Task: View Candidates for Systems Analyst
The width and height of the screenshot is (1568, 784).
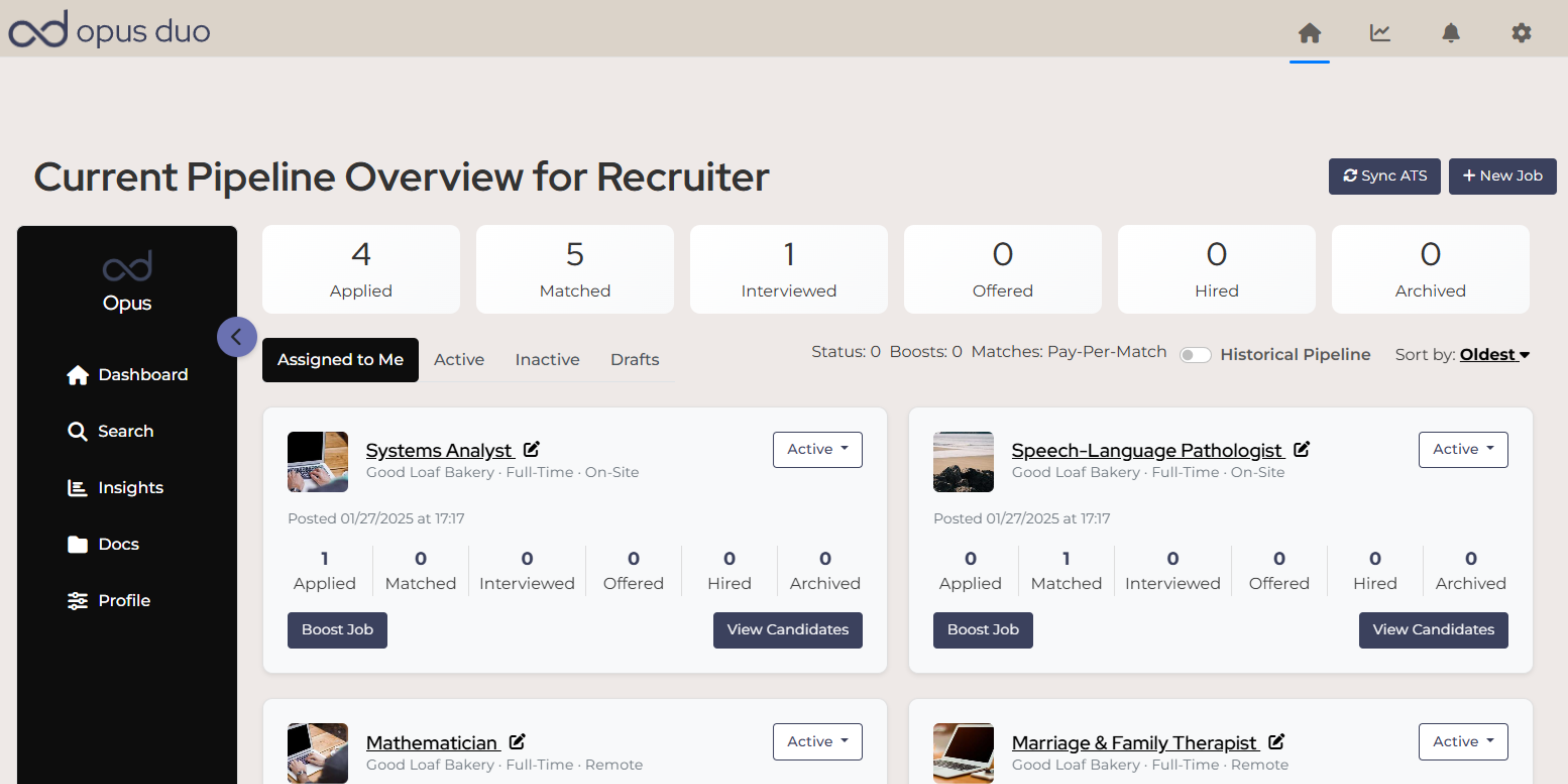Action: pyautogui.click(x=787, y=629)
